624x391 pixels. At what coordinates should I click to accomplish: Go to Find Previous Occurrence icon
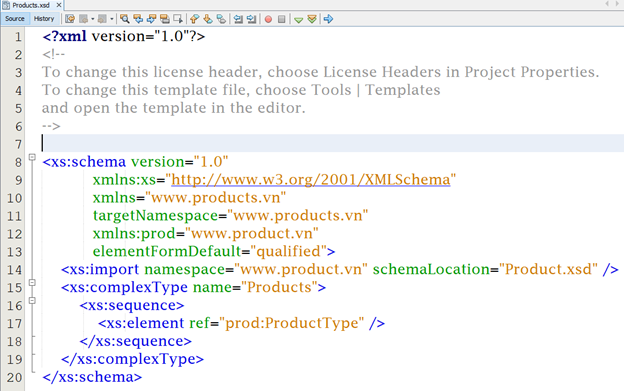click(x=138, y=19)
